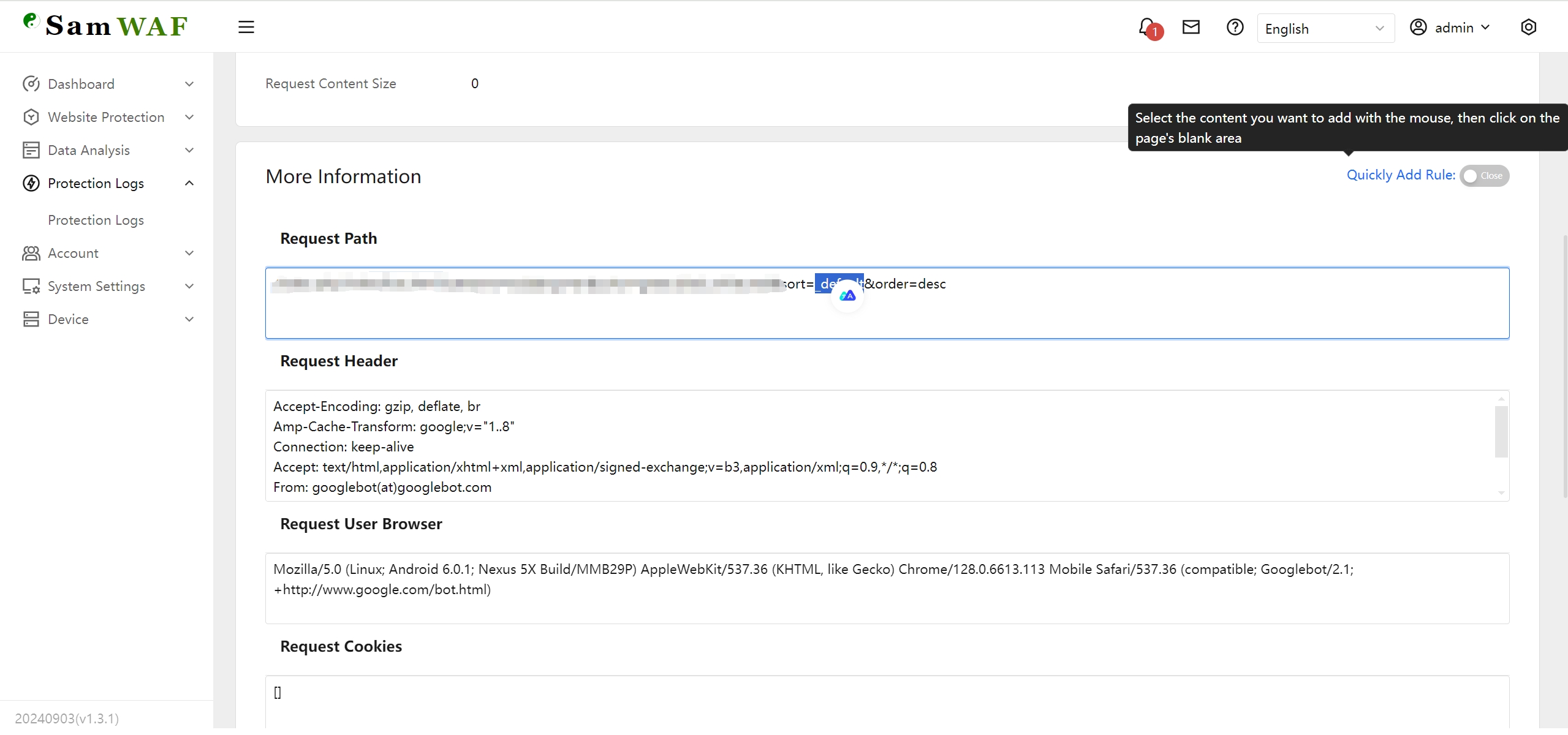Open the mail messages icon
Screen dimensions: 1568x735
pos(1190,27)
